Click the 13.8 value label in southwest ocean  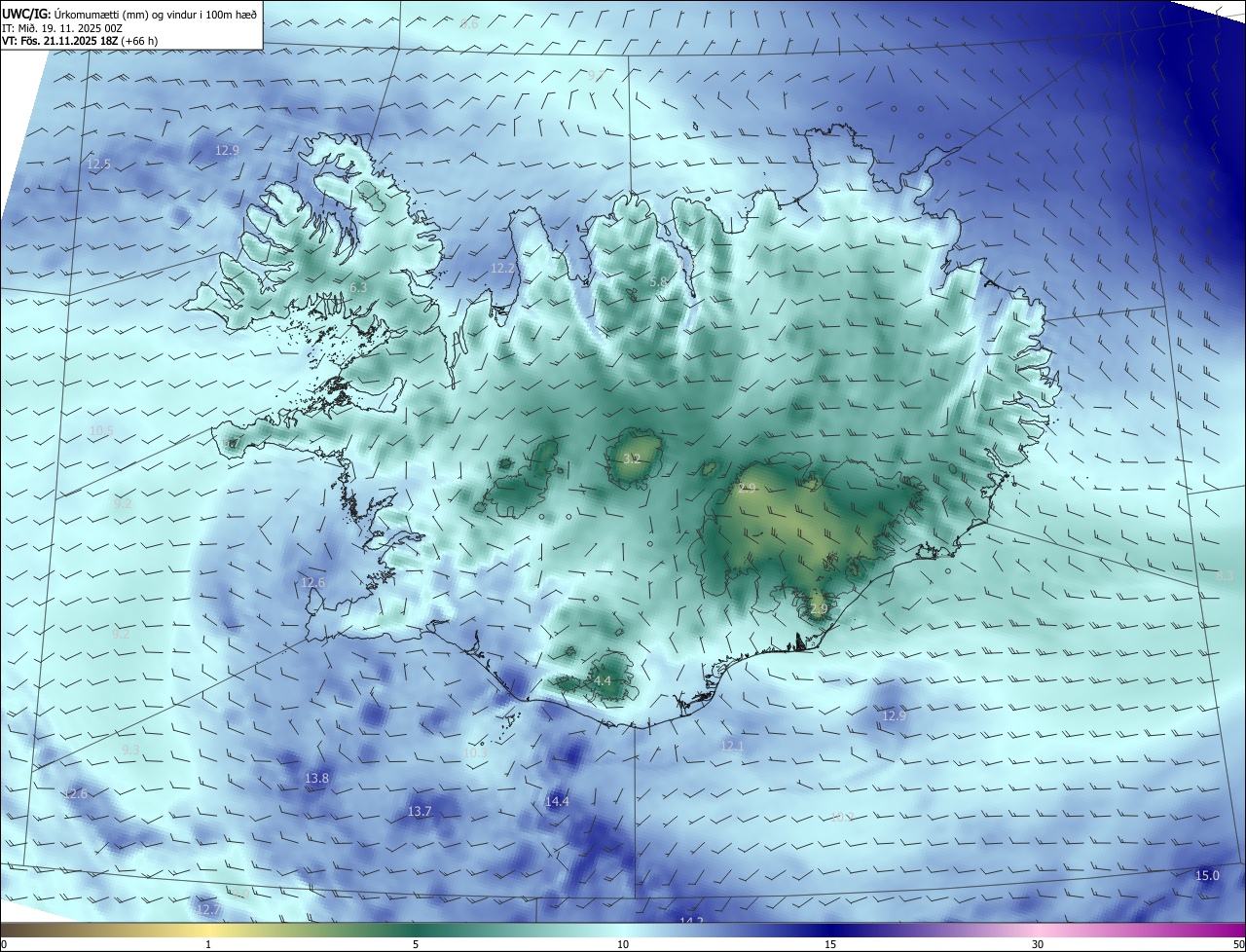coord(316,779)
